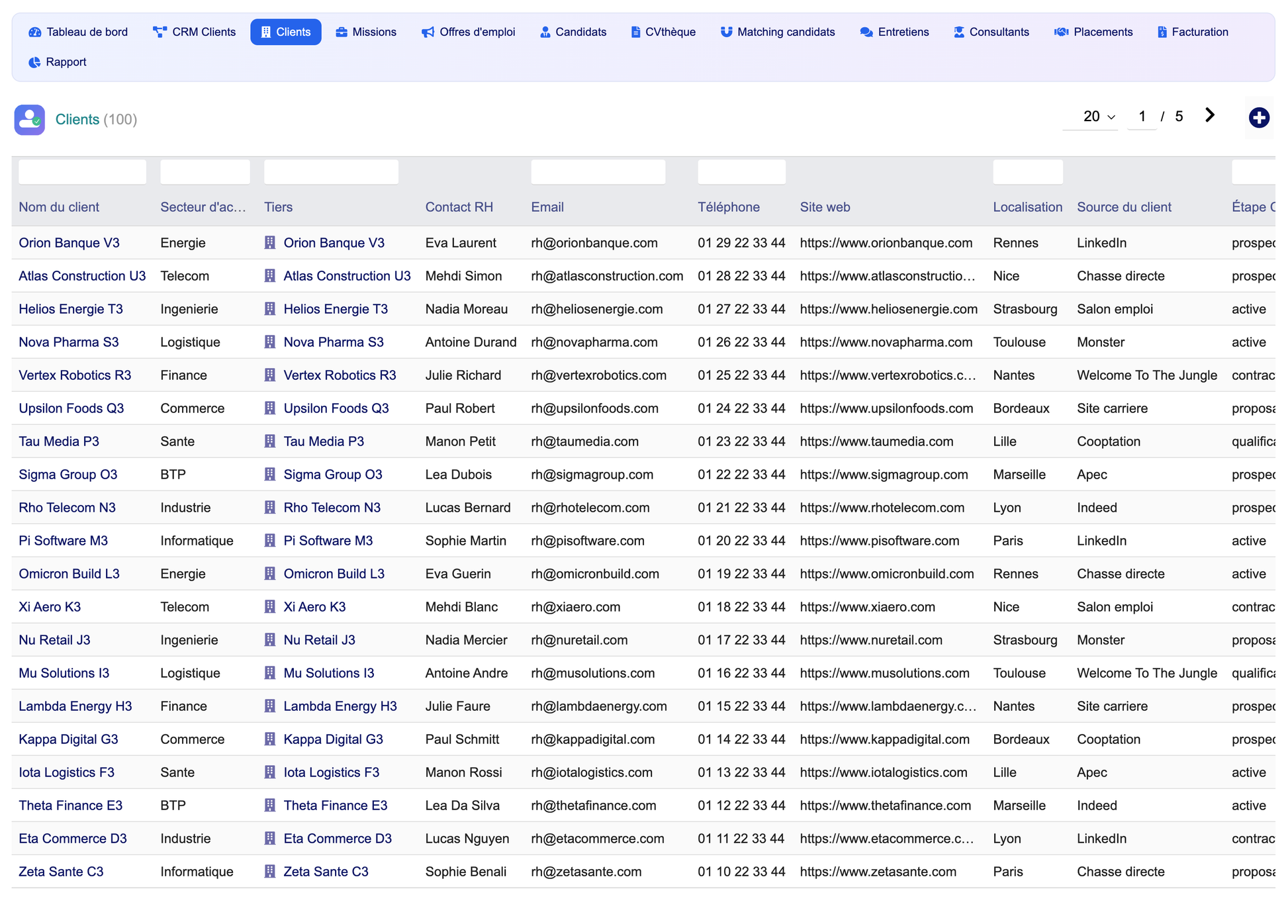The width and height of the screenshot is (1288, 924).
Task: Click building icon beside Eta Commerce D3 tiers
Action: 270,838
